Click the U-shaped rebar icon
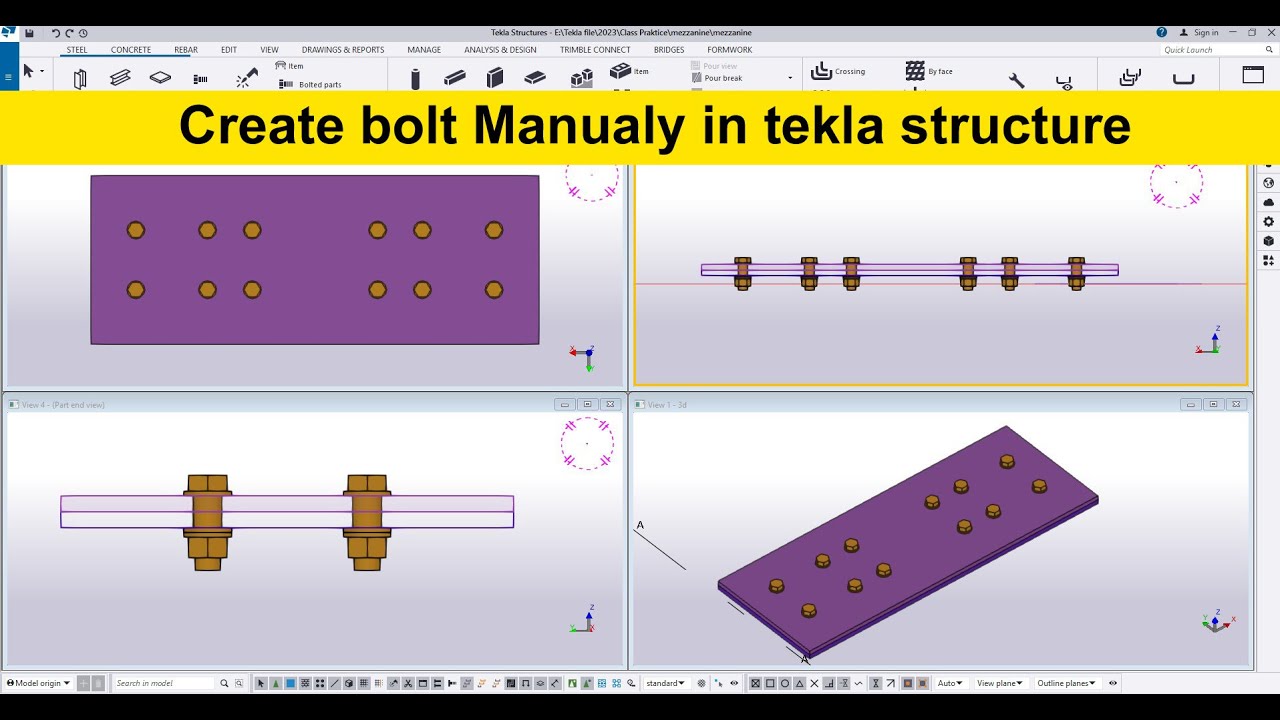The image size is (1280, 720). tap(1183, 78)
